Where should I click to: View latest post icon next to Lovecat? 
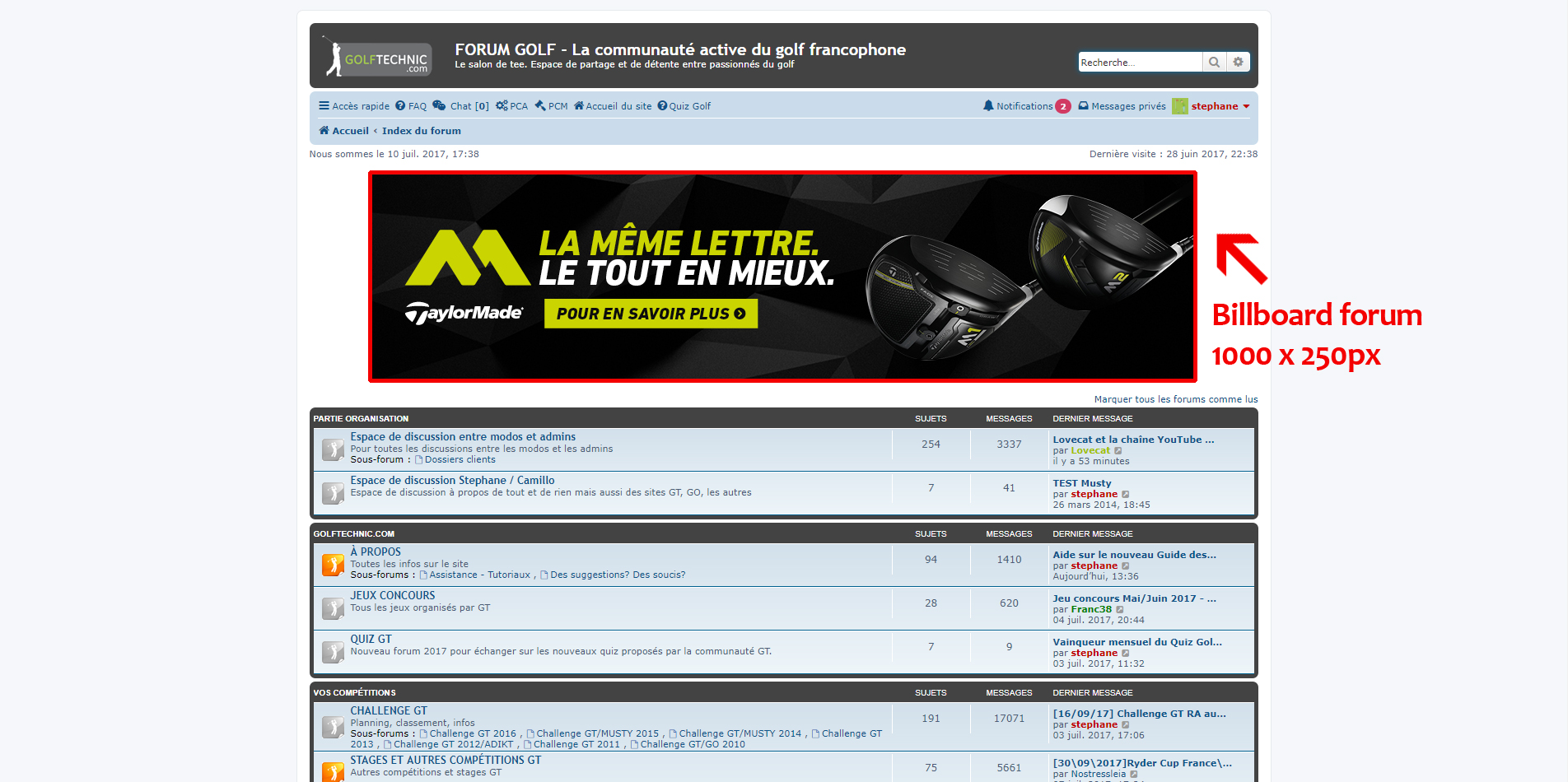[1118, 451]
